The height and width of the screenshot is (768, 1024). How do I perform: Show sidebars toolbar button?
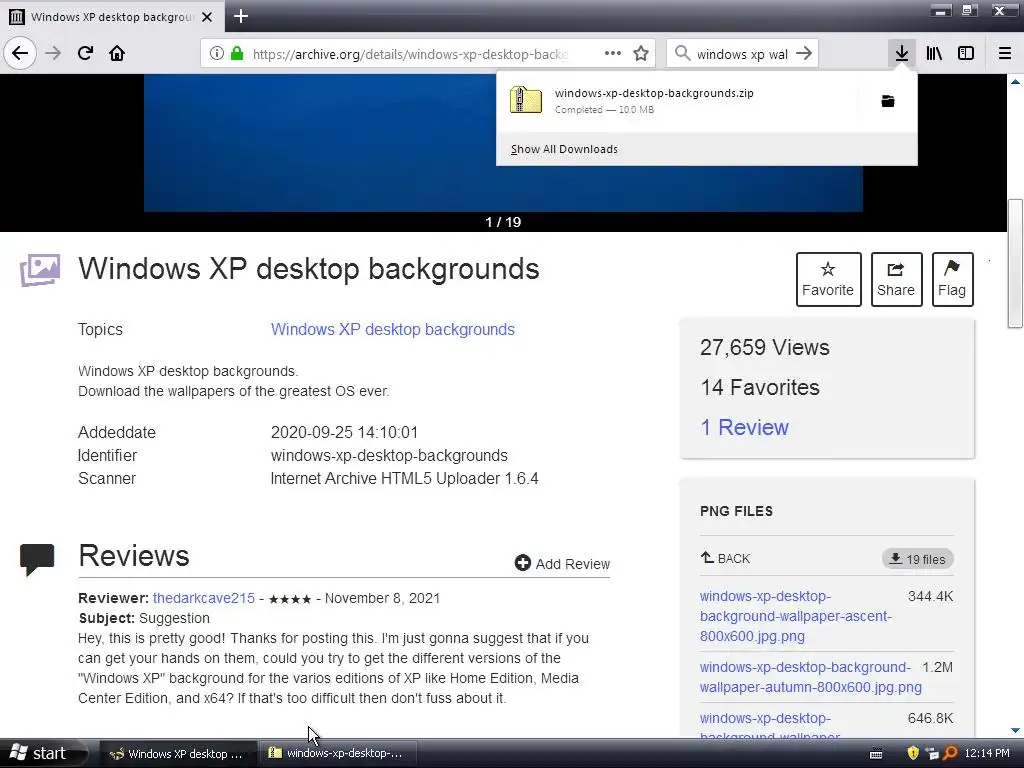pos(966,54)
